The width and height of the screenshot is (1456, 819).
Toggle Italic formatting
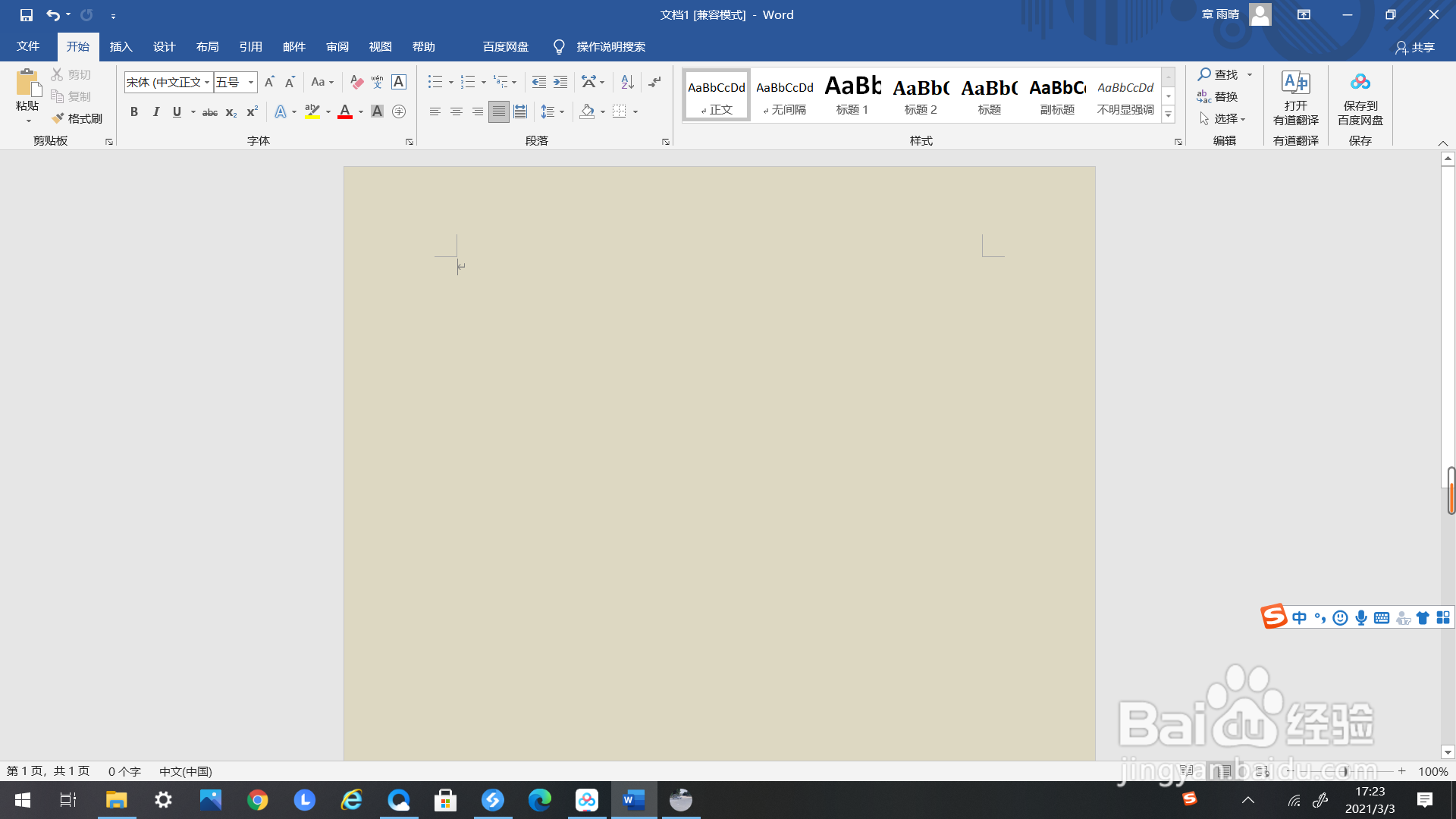point(155,111)
